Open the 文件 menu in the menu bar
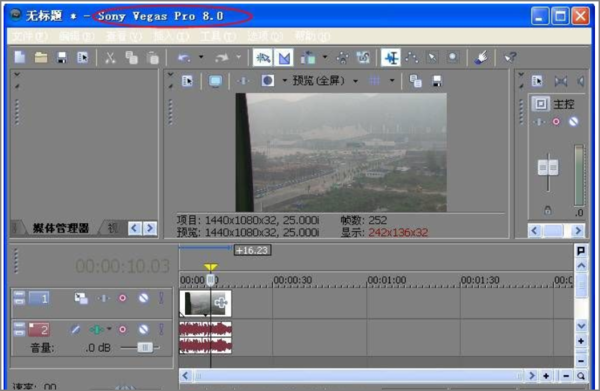The height and width of the screenshot is (391, 600). click(x=30, y=37)
